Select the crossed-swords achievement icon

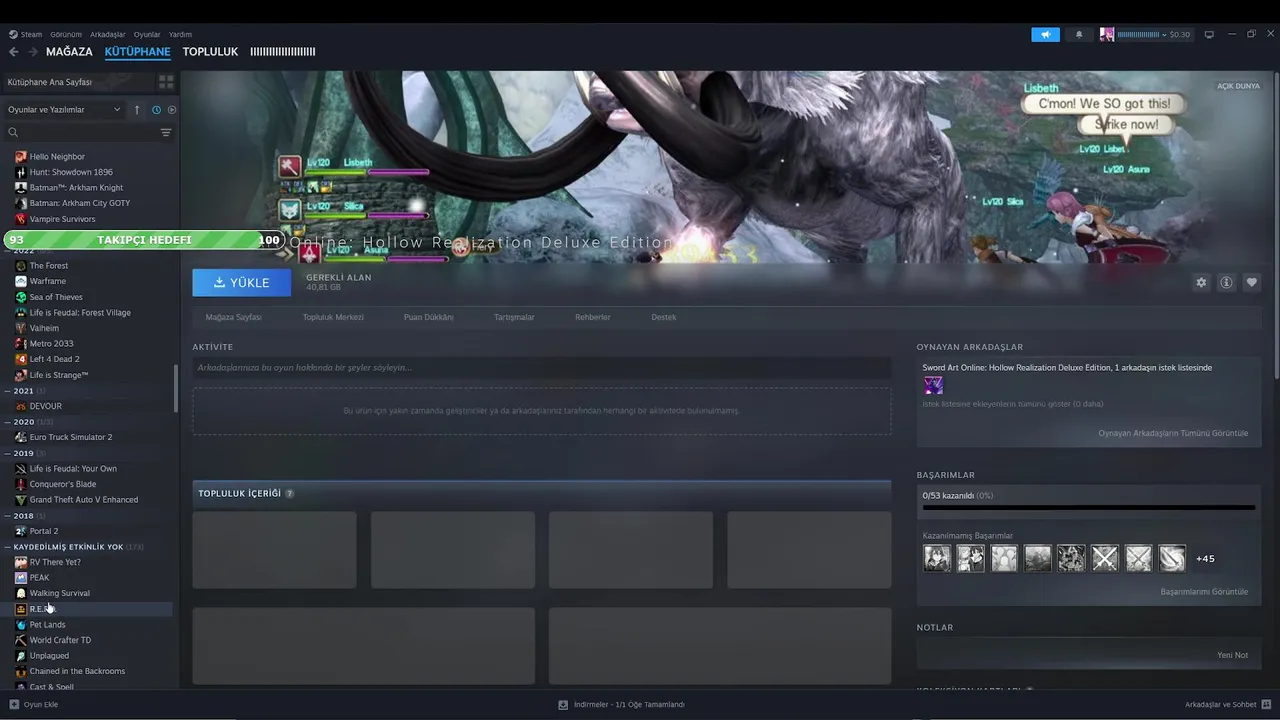pyautogui.click(x=1105, y=558)
